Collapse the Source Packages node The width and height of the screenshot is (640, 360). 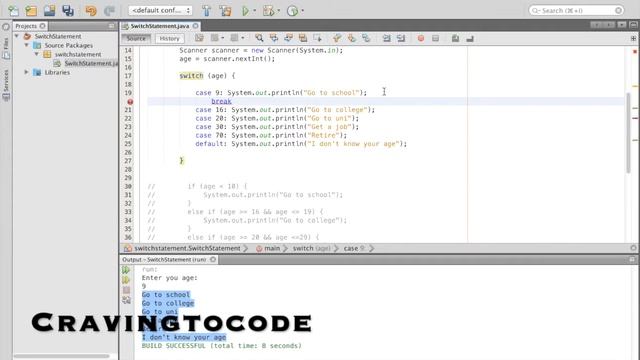pos(27,45)
